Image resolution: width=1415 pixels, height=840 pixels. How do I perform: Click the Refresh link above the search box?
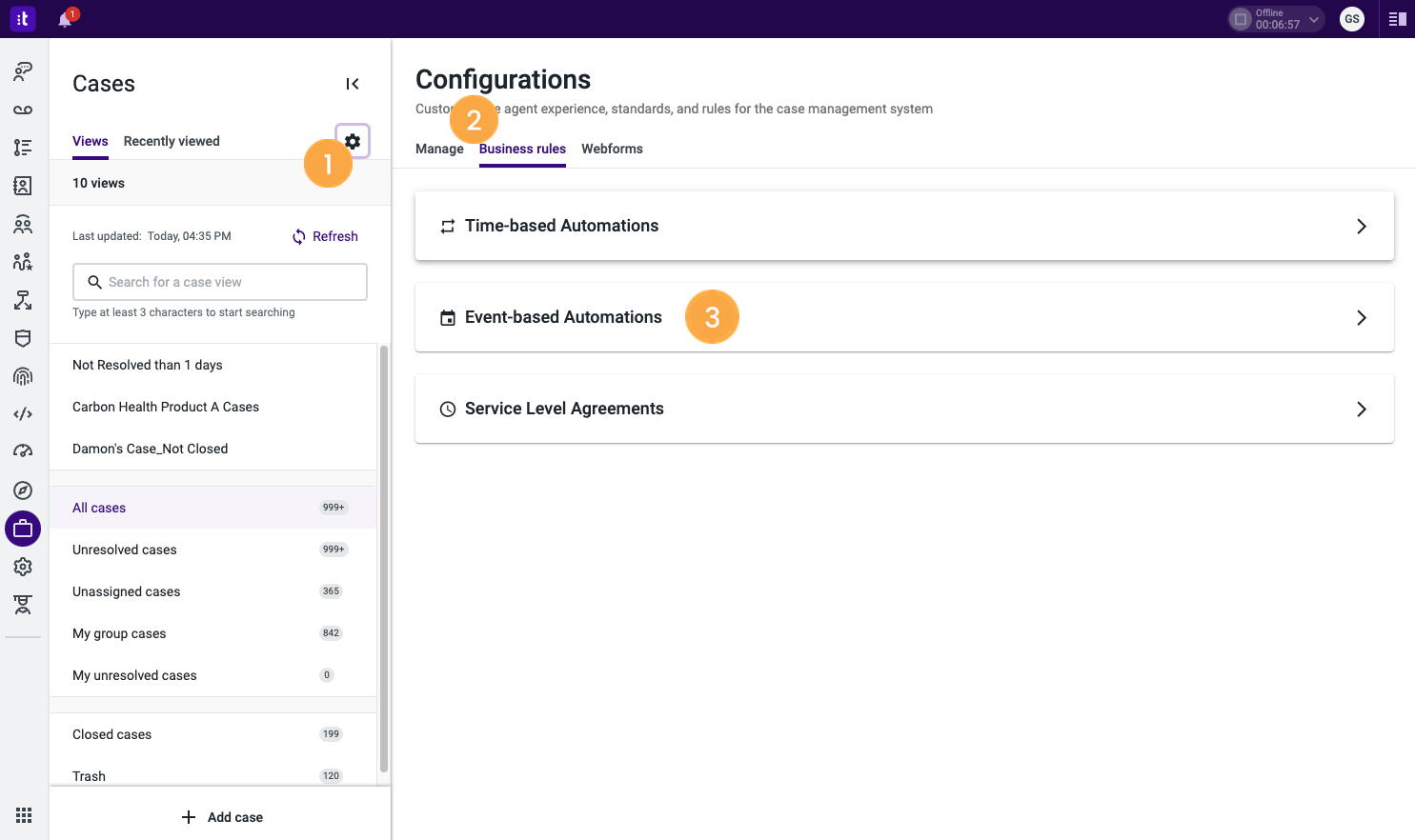tap(324, 235)
